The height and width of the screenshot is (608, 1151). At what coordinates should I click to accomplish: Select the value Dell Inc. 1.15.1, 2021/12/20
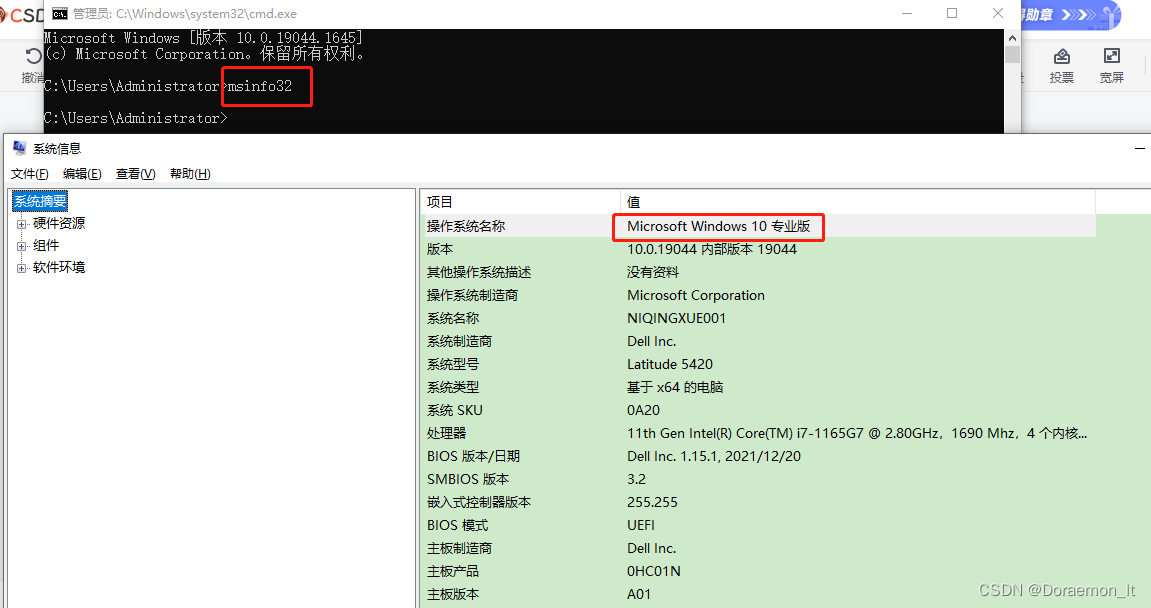point(714,456)
